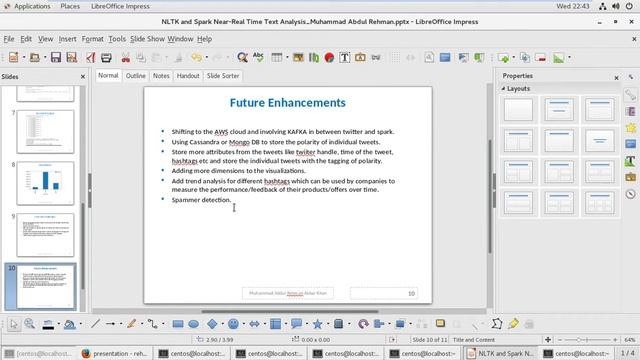640x360 pixels.
Task: Collapse the Layouts section expander
Action: (x=503, y=89)
